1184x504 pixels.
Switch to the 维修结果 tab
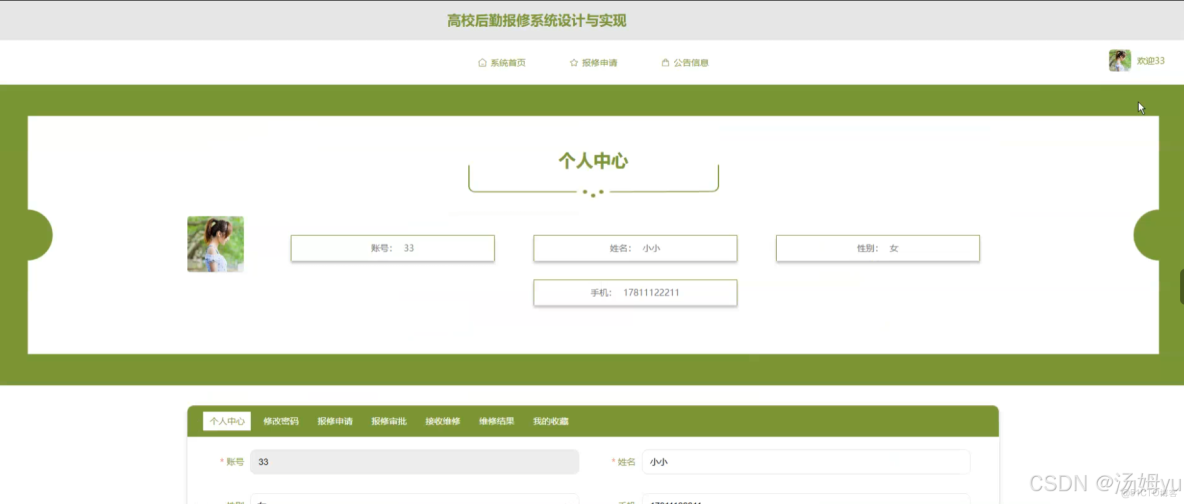point(496,421)
